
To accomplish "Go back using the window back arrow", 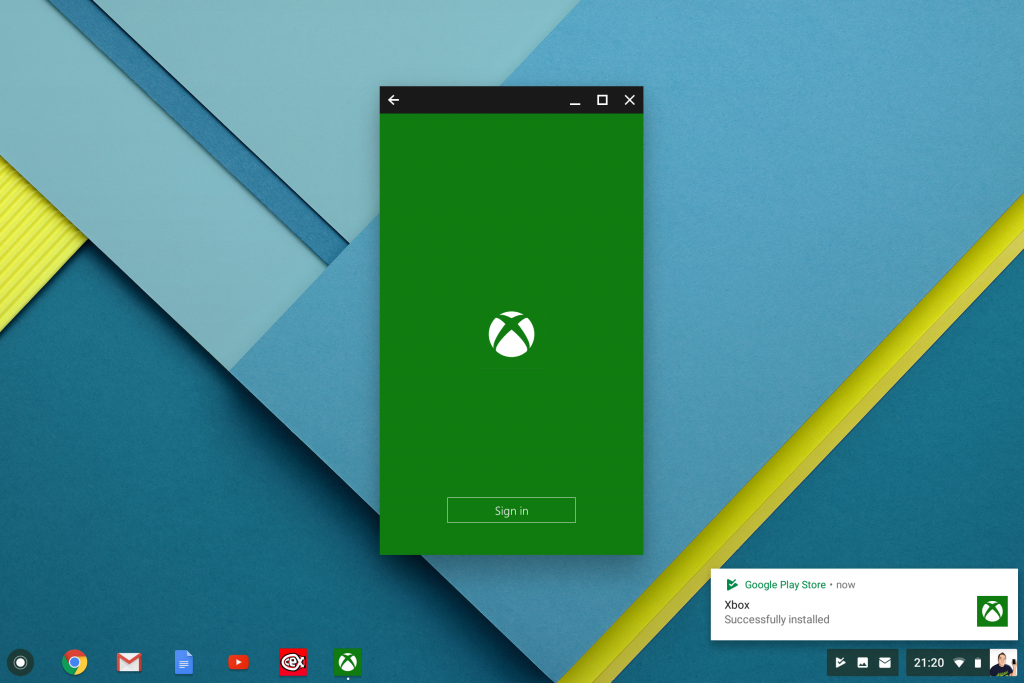I will [x=394, y=100].
